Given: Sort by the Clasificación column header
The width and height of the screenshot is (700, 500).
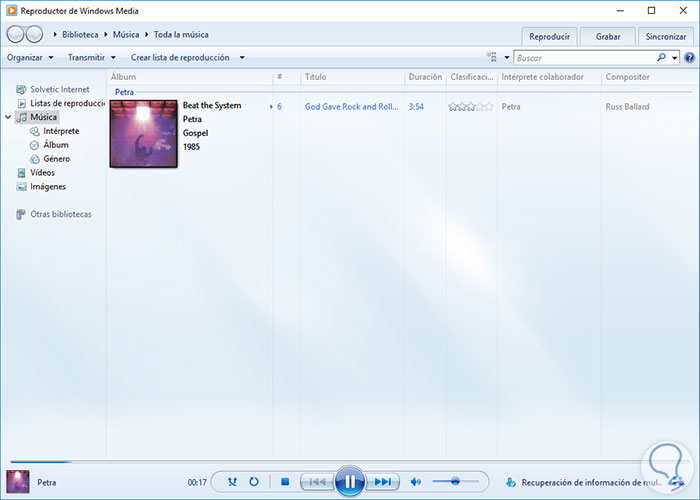Looking at the screenshot, I should 472,77.
